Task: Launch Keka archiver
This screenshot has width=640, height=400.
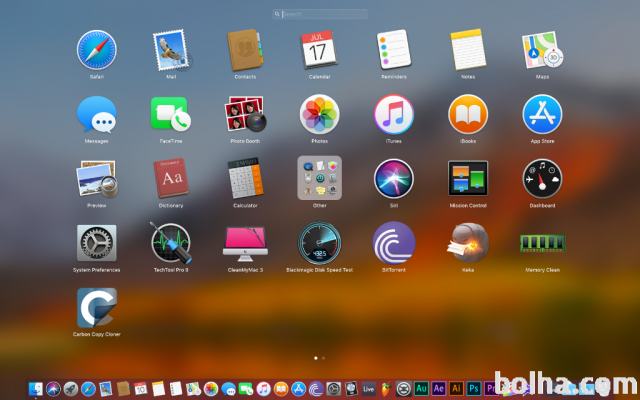Action: pyautogui.click(x=467, y=243)
